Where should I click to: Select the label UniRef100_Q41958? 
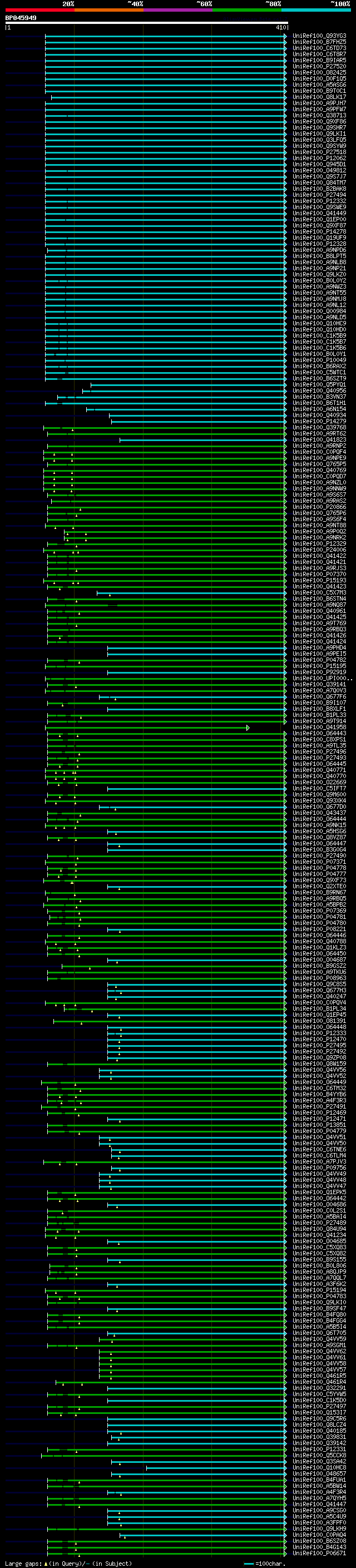click(319, 728)
